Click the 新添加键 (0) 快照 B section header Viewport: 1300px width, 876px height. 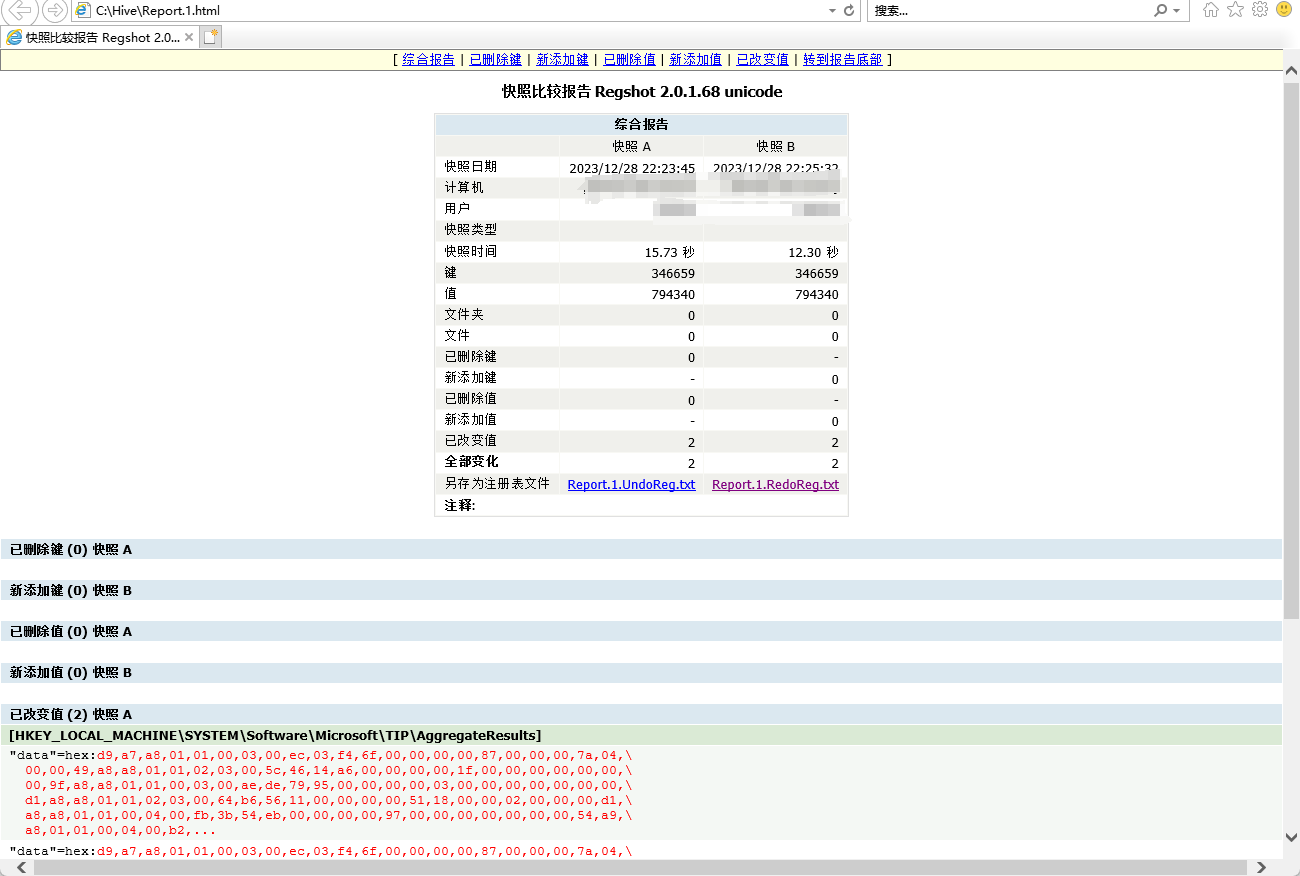[x=641, y=591]
